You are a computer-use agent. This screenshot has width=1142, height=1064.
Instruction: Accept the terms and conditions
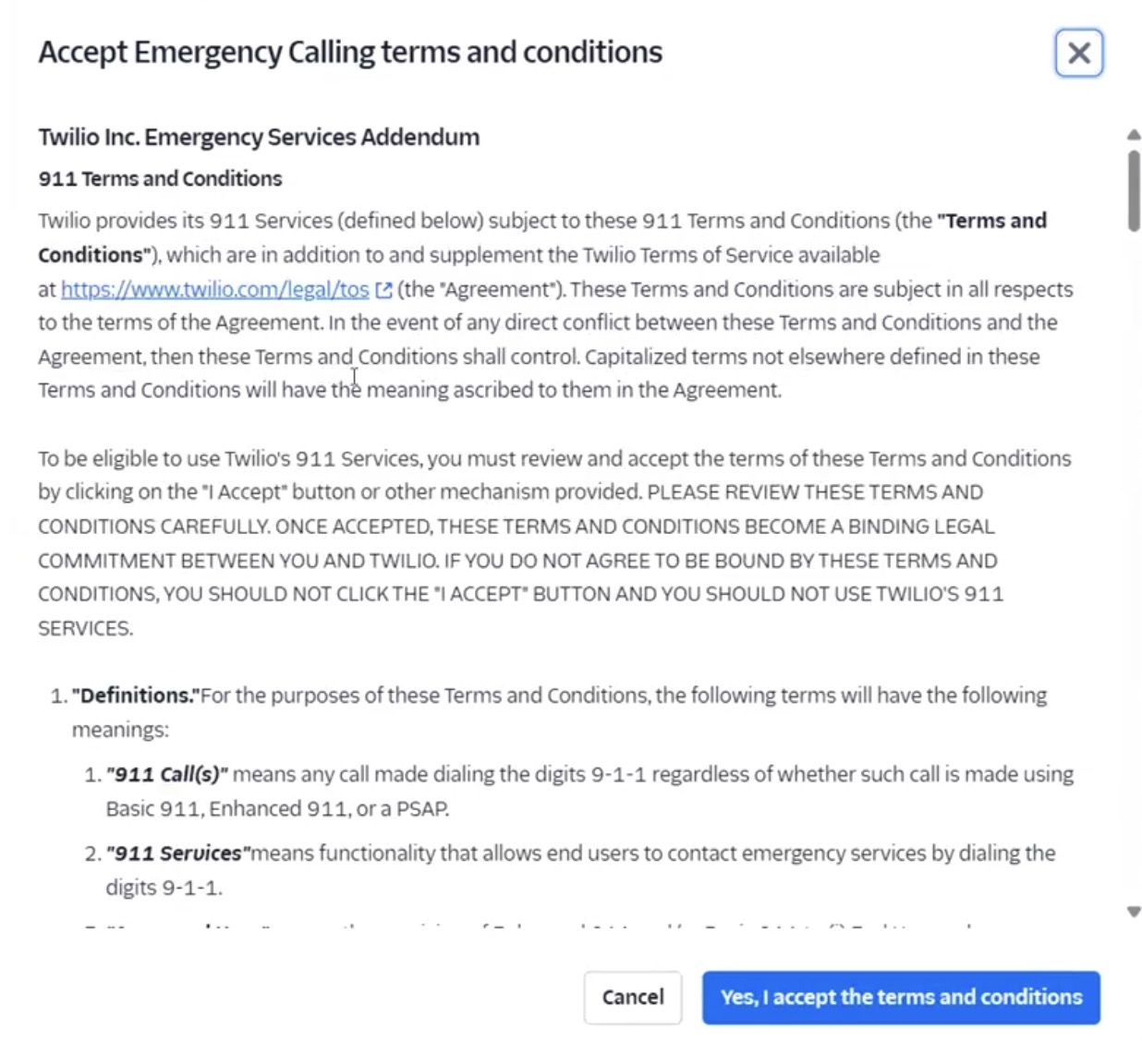tap(901, 997)
